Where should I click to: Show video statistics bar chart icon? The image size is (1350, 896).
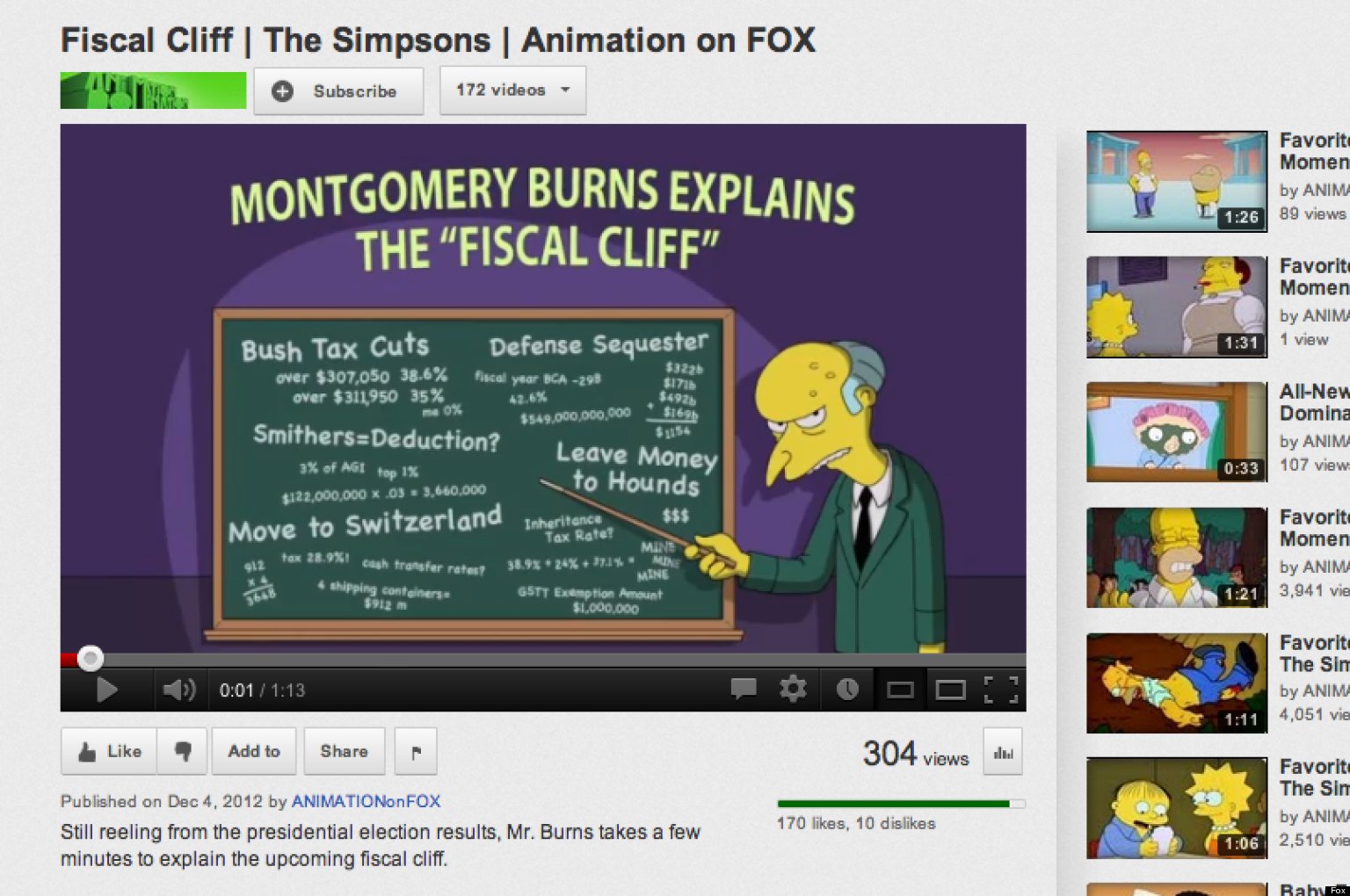click(1003, 753)
